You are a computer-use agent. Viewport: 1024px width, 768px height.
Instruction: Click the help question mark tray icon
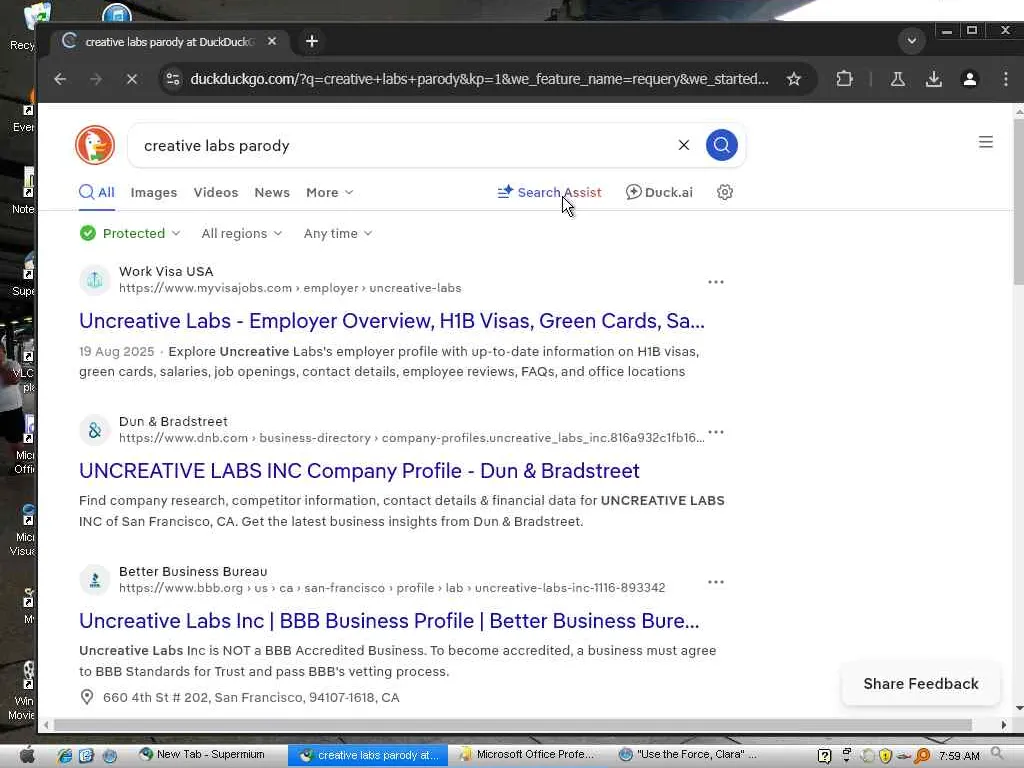(x=824, y=756)
